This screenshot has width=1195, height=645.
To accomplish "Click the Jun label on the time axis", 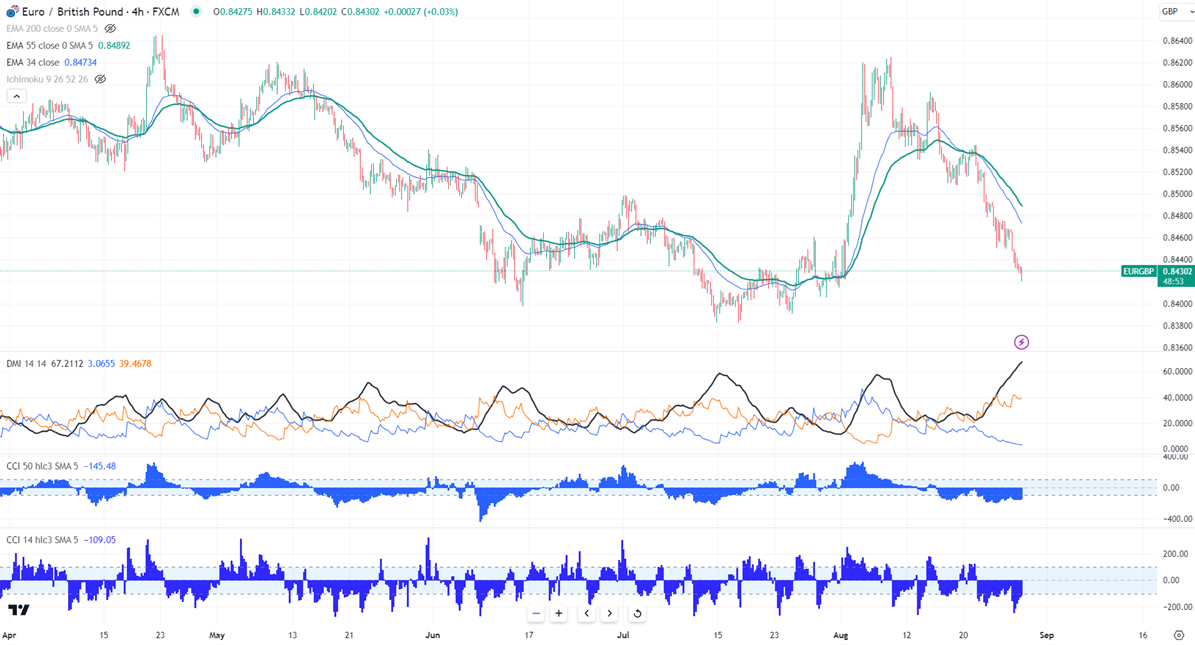I will [433, 635].
